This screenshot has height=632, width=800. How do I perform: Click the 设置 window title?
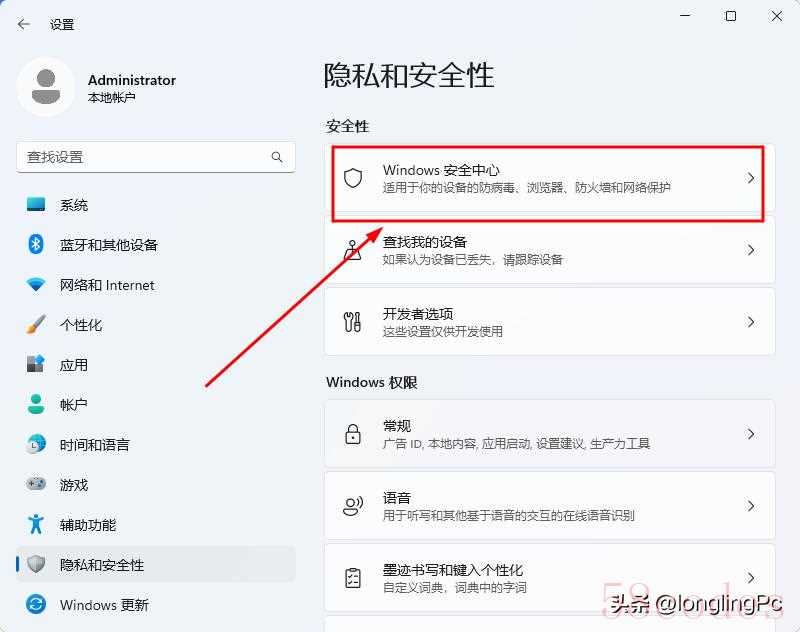pos(62,24)
